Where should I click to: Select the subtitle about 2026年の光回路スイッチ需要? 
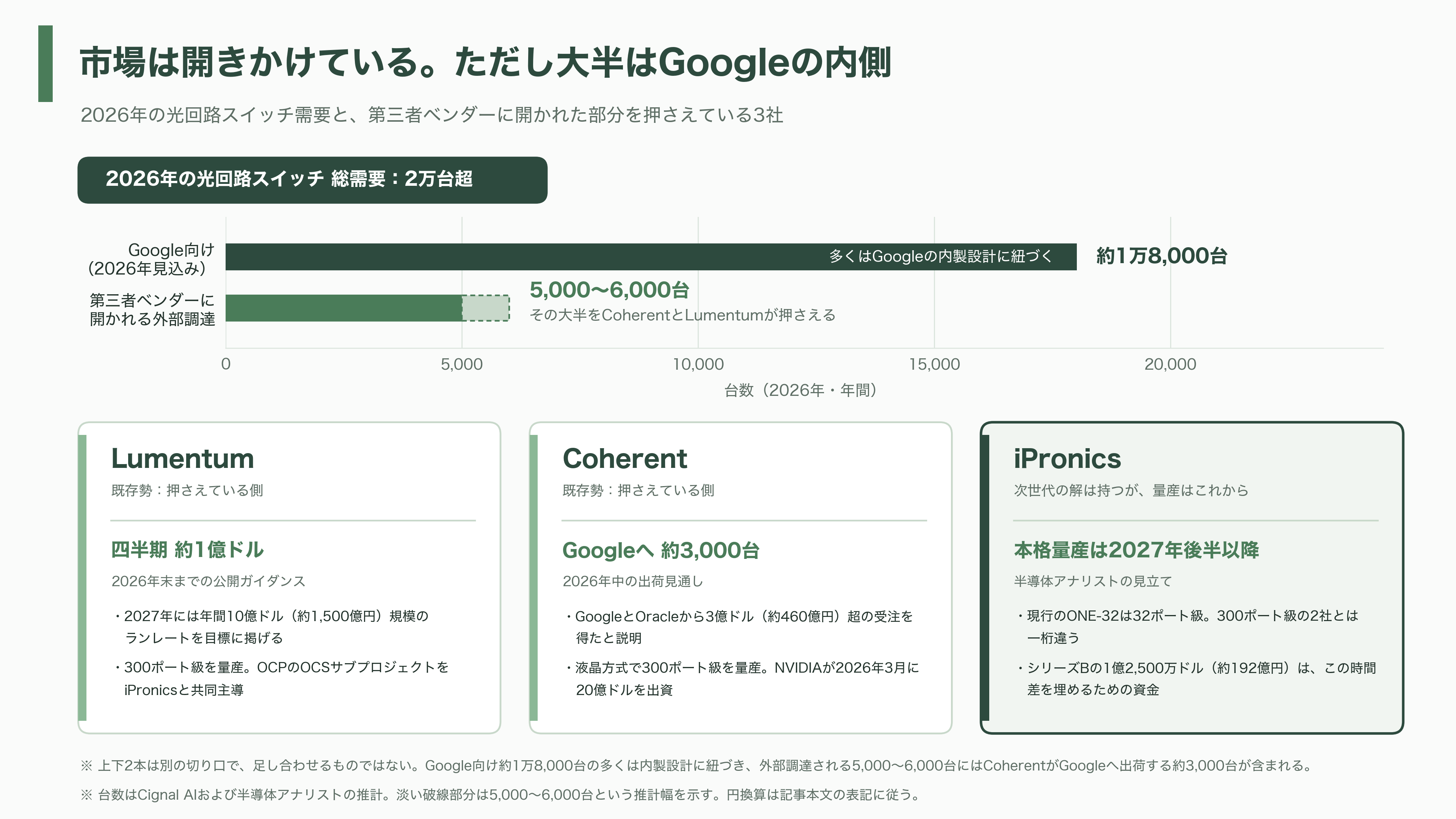click(x=431, y=115)
